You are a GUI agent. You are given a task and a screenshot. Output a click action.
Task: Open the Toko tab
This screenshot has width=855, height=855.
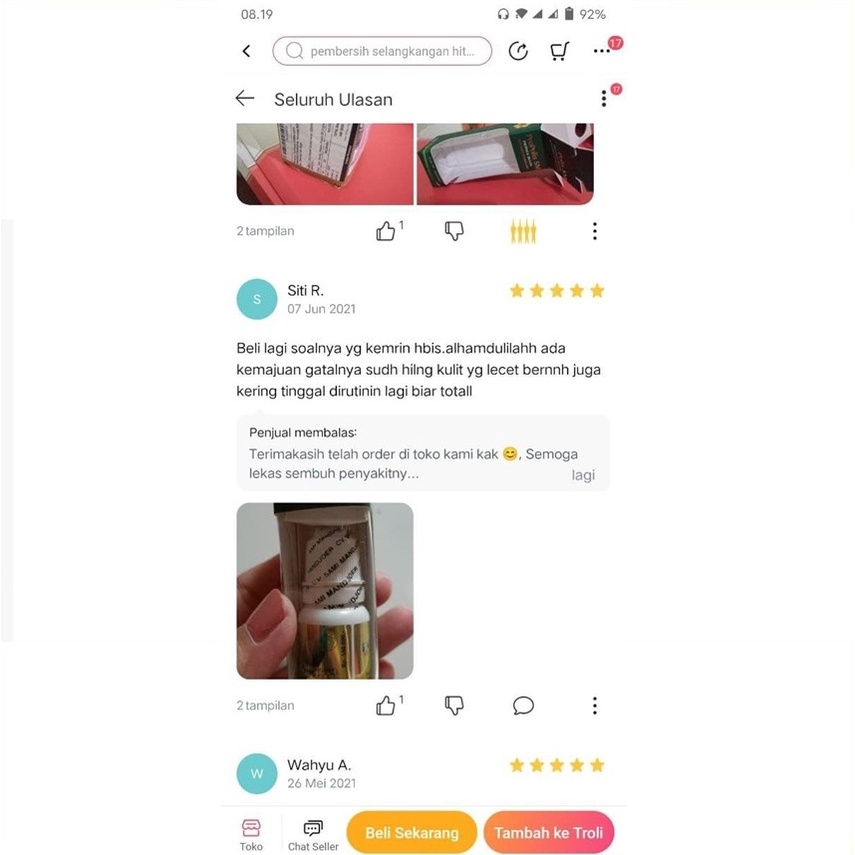[251, 835]
